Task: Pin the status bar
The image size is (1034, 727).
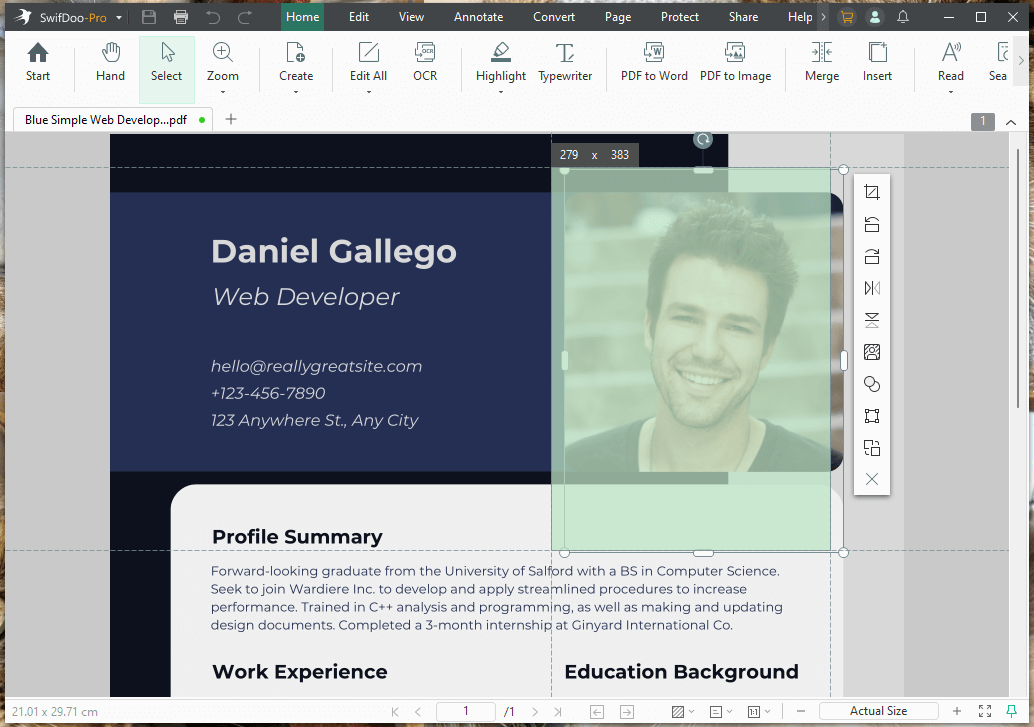Action: pyautogui.click(x=1014, y=710)
